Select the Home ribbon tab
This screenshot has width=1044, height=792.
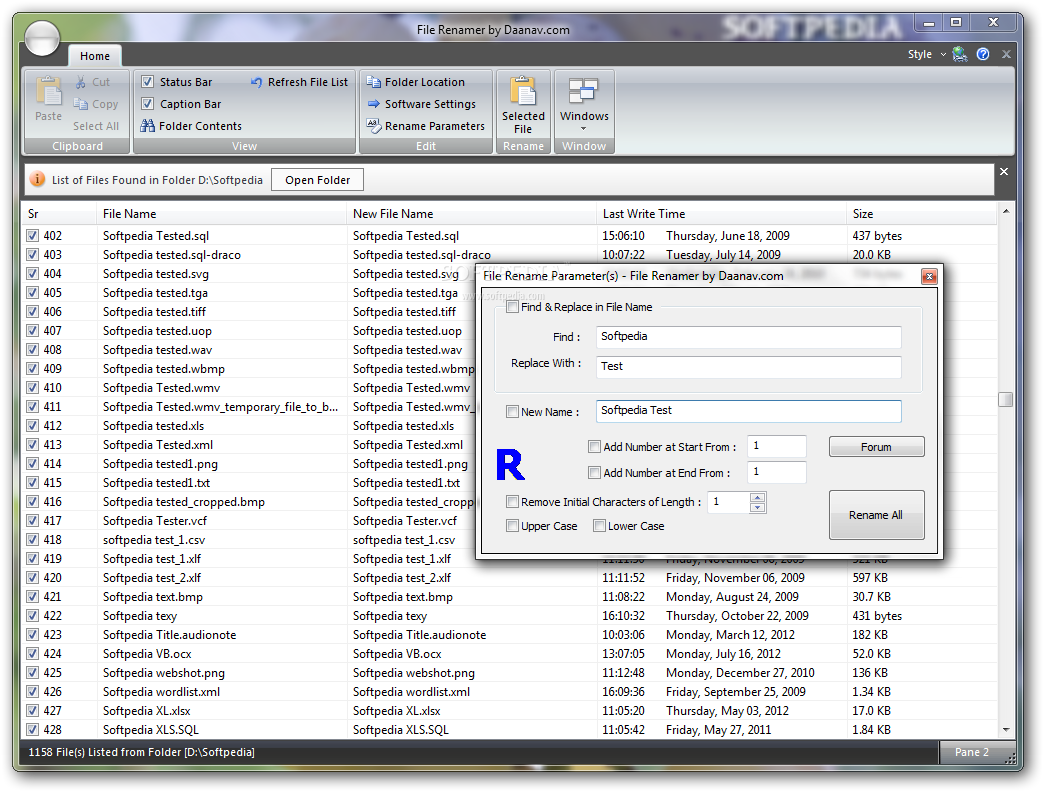[95, 57]
